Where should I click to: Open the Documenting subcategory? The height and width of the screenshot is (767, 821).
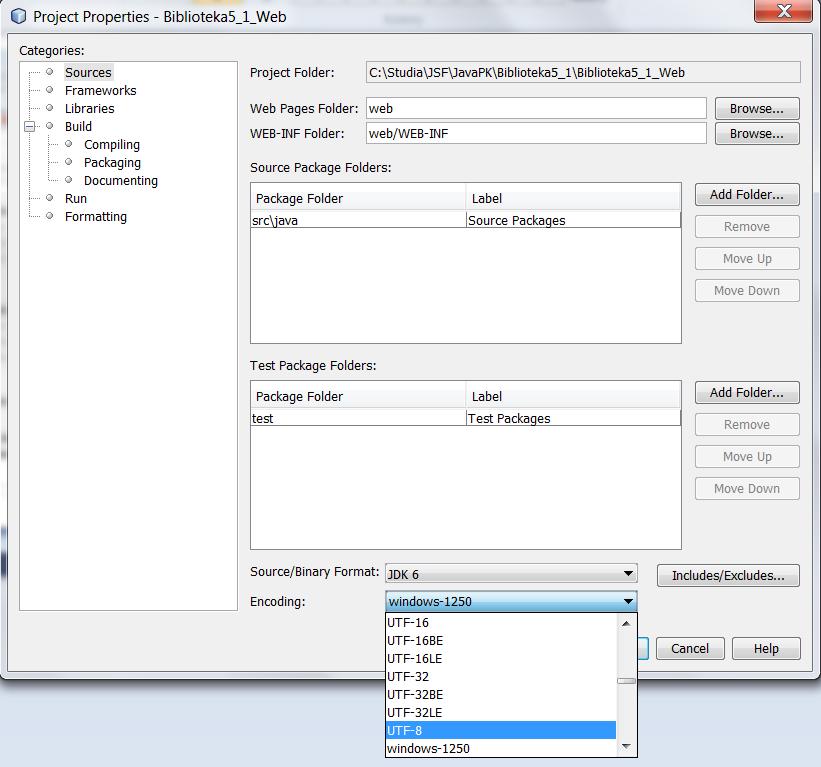coord(120,181)
